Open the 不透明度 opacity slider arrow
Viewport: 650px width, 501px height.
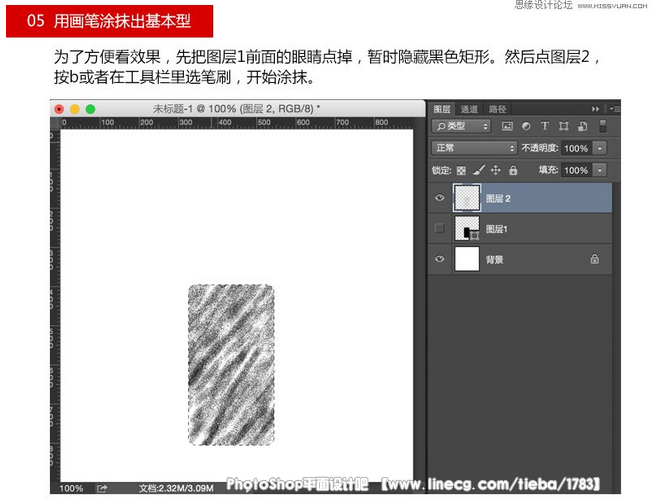(600, 148)
